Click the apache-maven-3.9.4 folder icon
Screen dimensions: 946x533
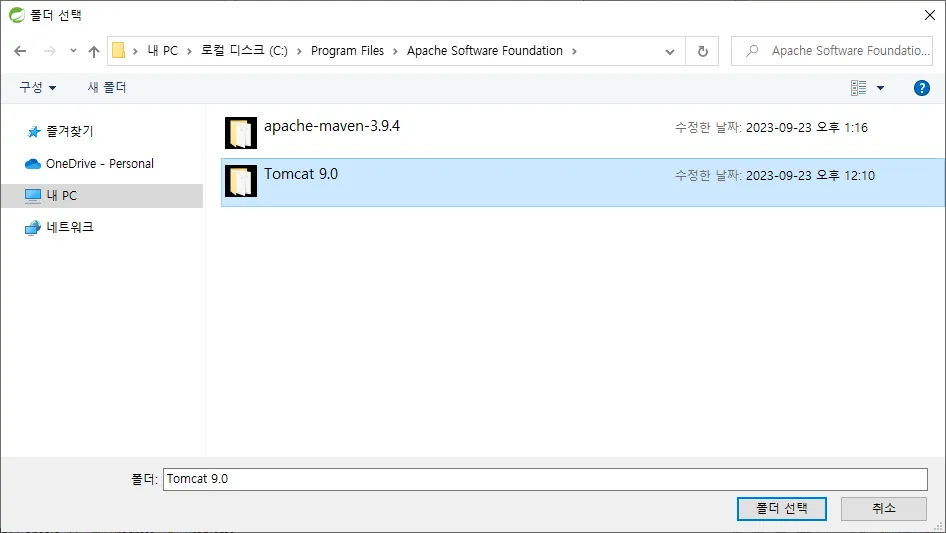point(241,133)
